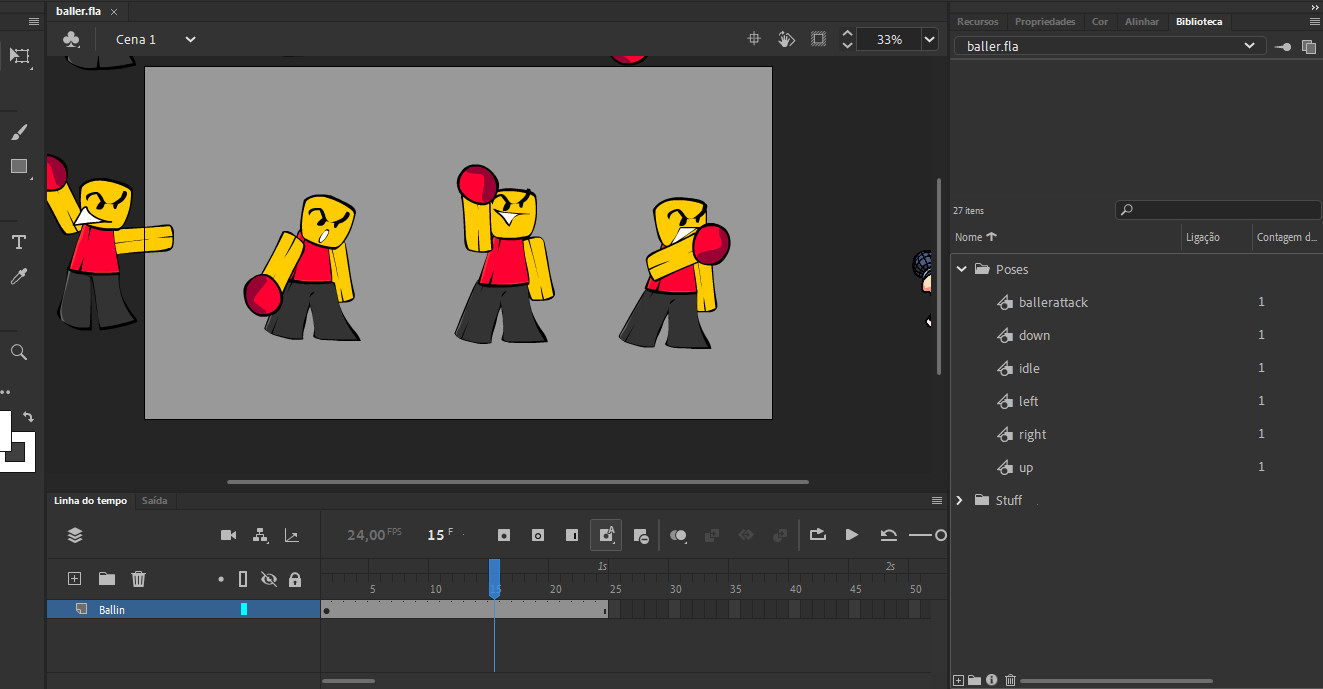Play the timeline animation

tap(851, 535)
